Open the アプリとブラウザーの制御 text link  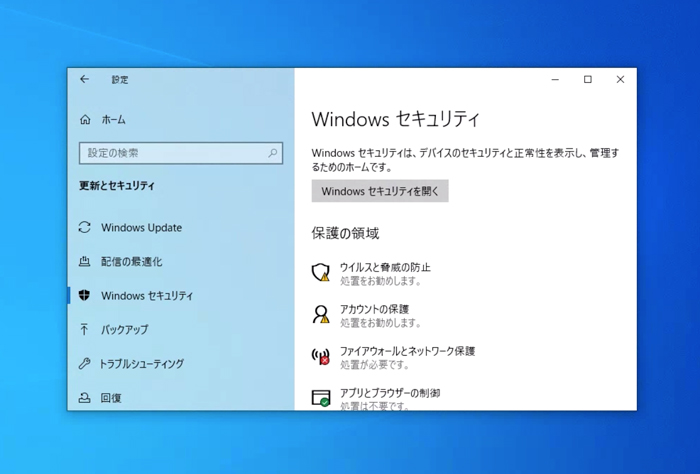(390, 393)
